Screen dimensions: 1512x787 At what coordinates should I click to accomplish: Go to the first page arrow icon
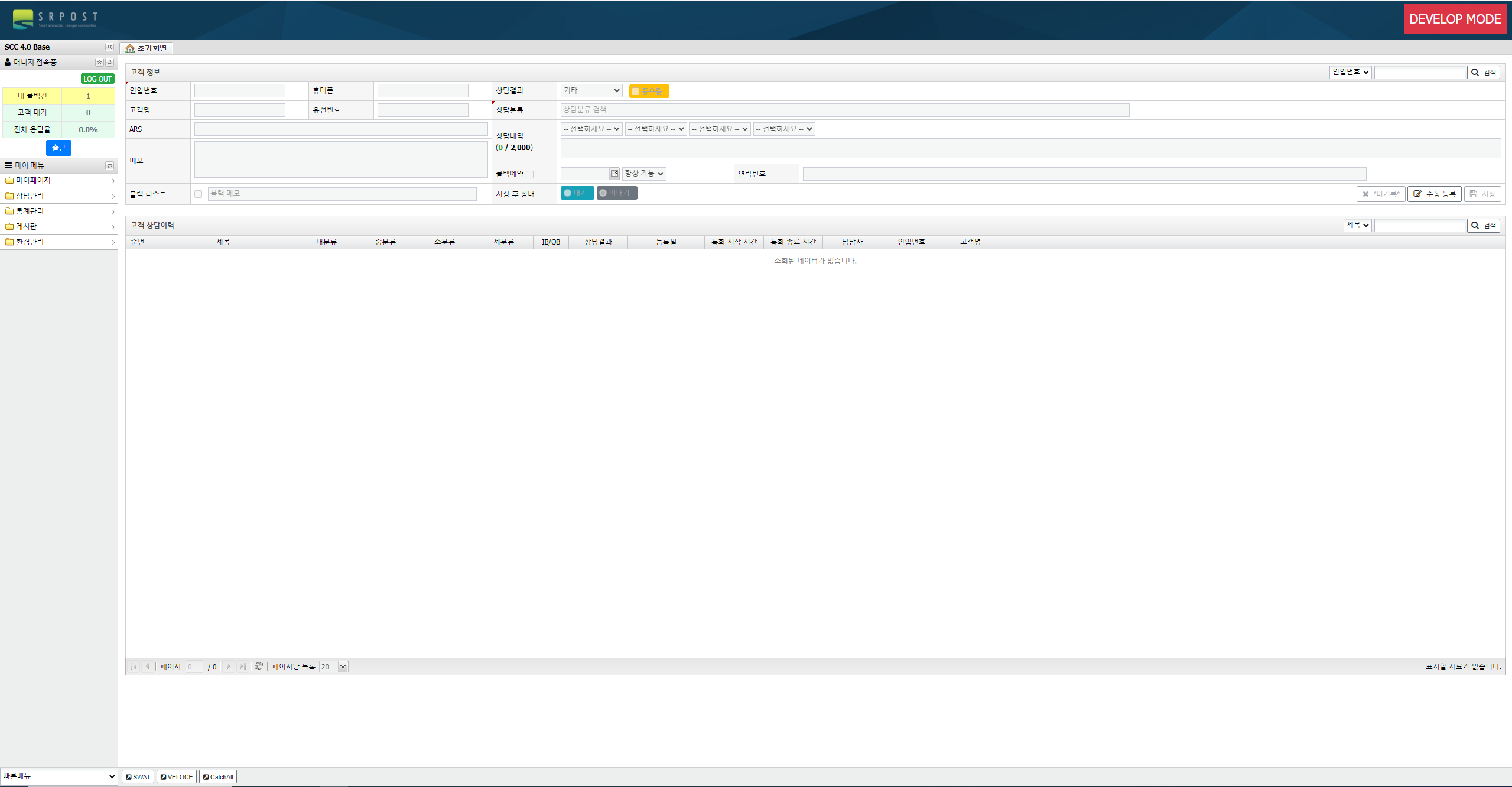(x=134, y=666)
